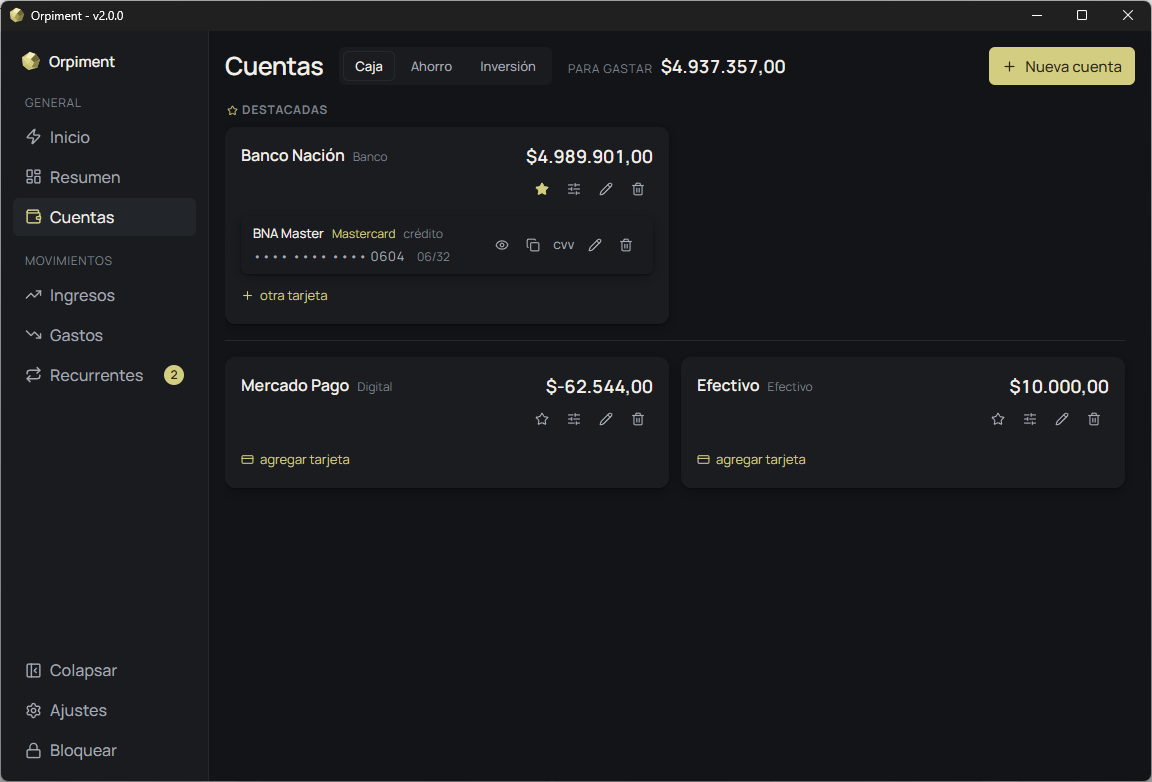Edit the BNA Master card
This screenshot has width=1152, height=782.
595,245
